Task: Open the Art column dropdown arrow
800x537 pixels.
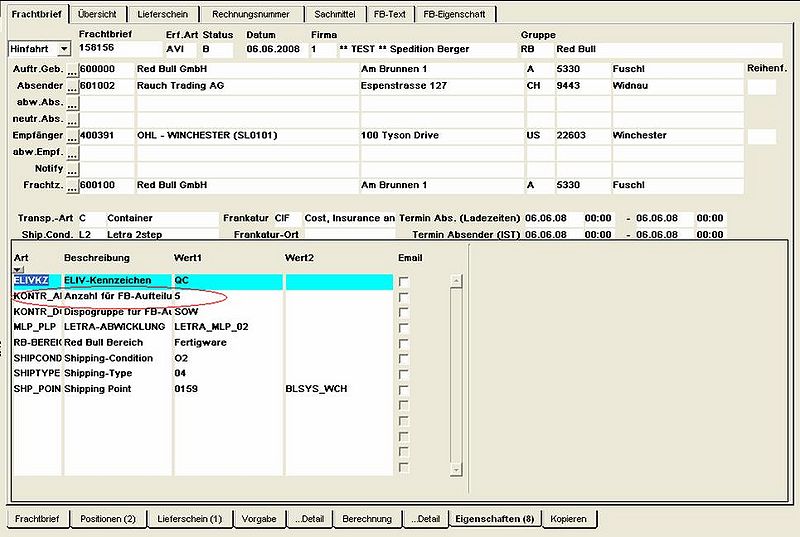Action: (18, 269)
